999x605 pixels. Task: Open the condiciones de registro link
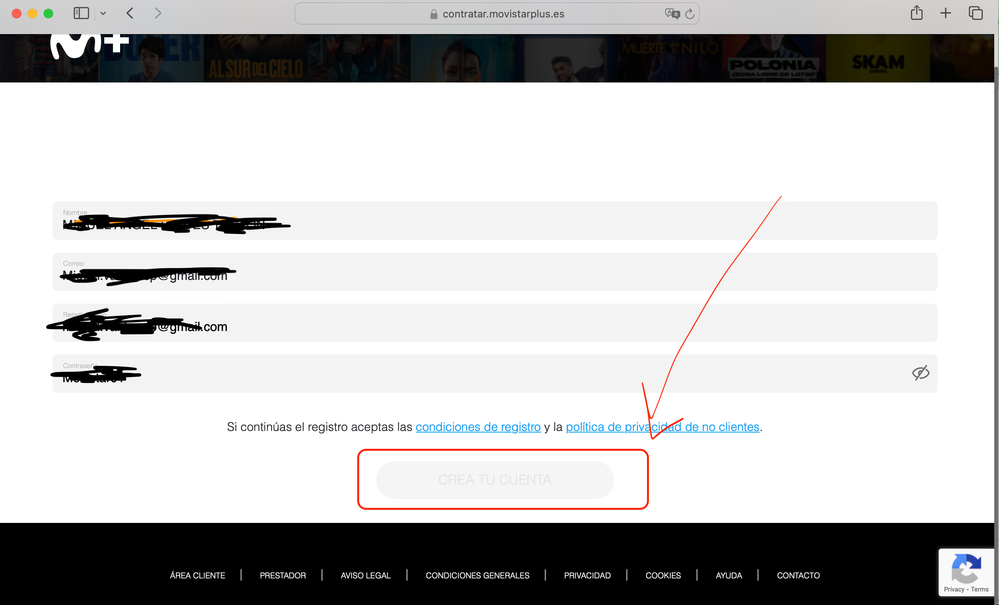(478, 426)
